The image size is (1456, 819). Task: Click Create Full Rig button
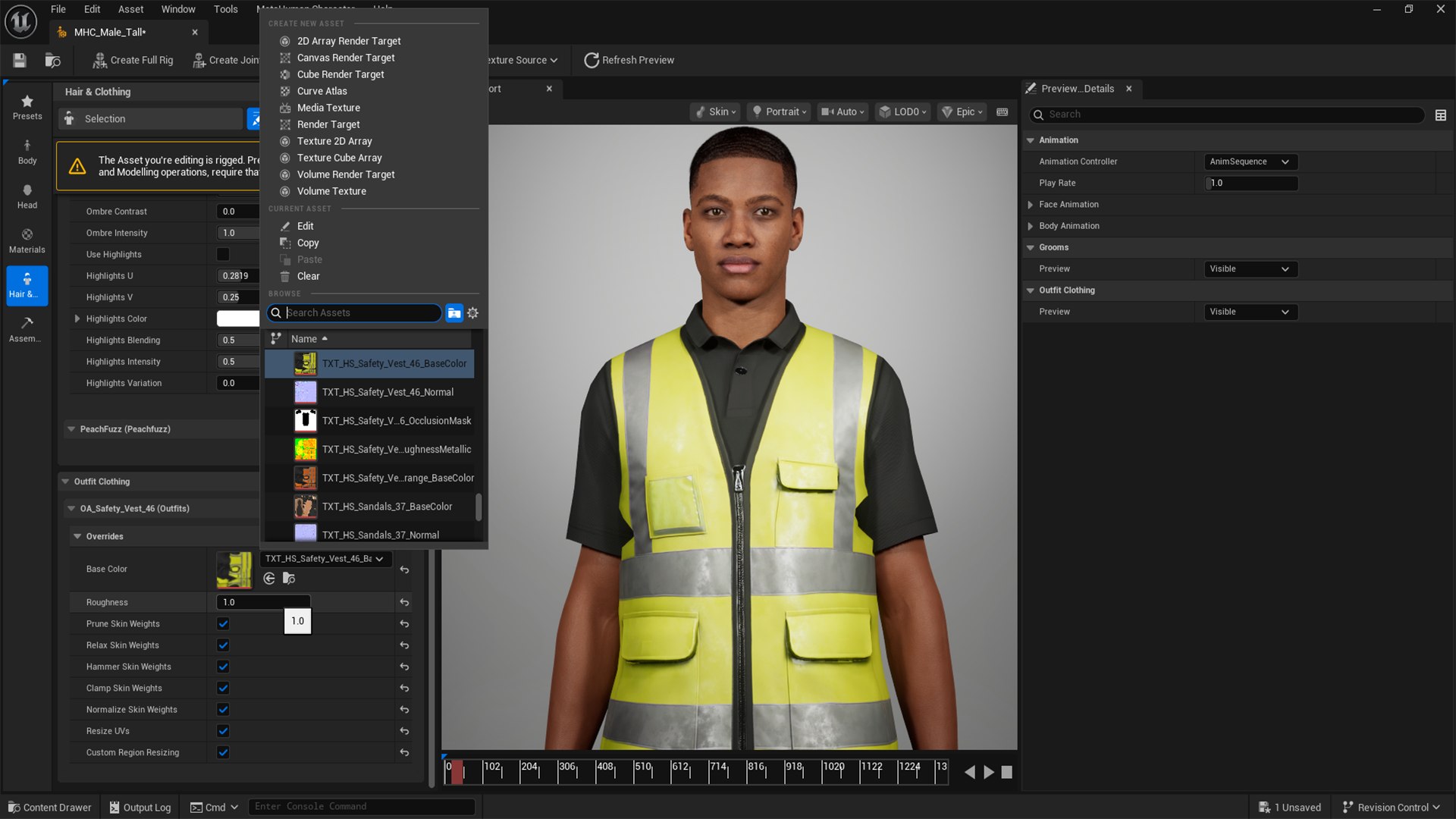pyautogui.click(x=133, y=60)
